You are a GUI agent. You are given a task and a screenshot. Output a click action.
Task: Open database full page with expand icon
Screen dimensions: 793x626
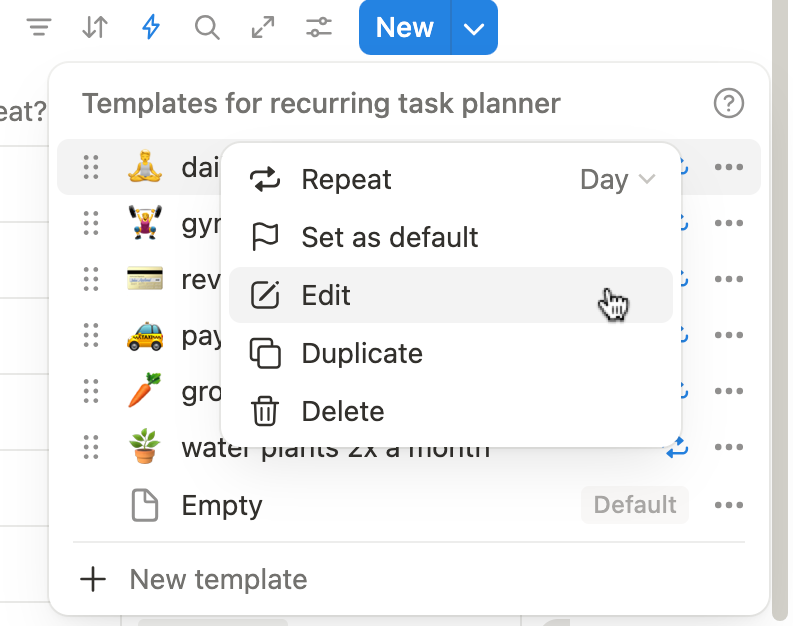click(x=263, y=27)
